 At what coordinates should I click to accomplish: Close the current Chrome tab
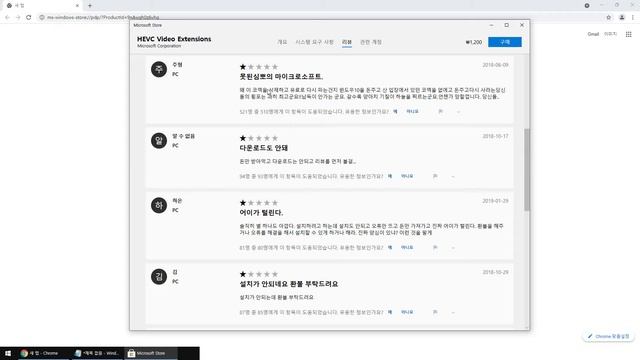pos(77,6)
